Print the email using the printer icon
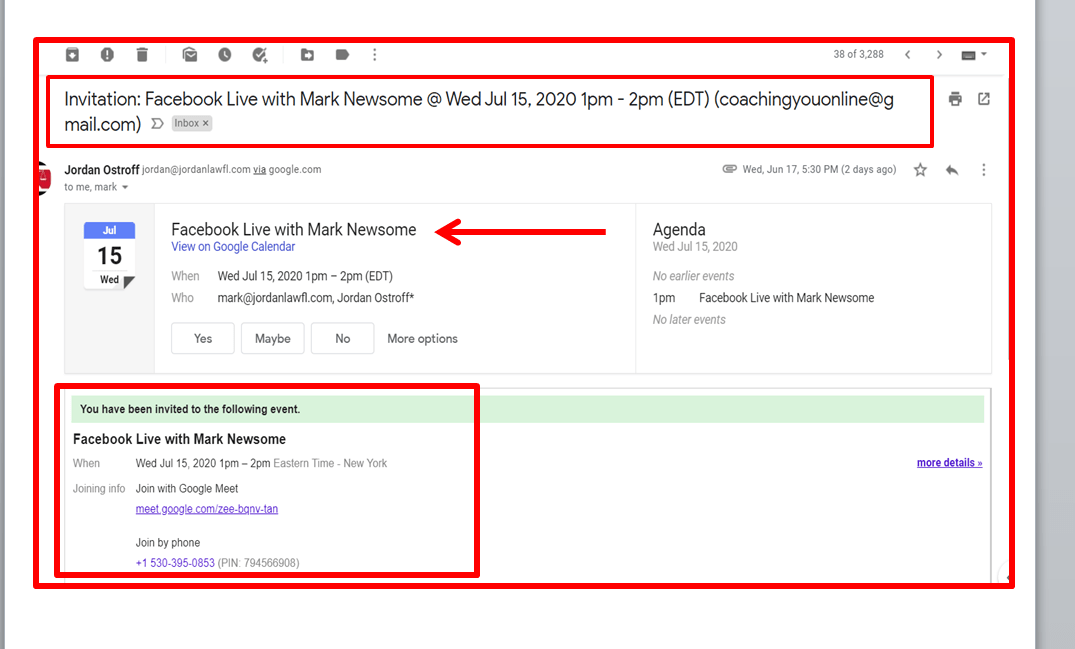 pyautogui.click(x=955, y=99)
